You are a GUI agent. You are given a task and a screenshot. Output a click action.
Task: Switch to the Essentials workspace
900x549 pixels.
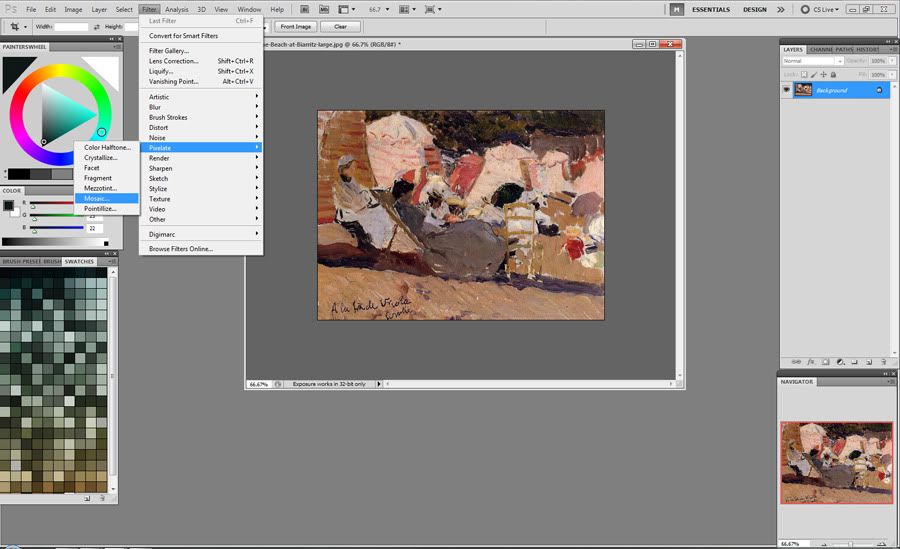711,9
